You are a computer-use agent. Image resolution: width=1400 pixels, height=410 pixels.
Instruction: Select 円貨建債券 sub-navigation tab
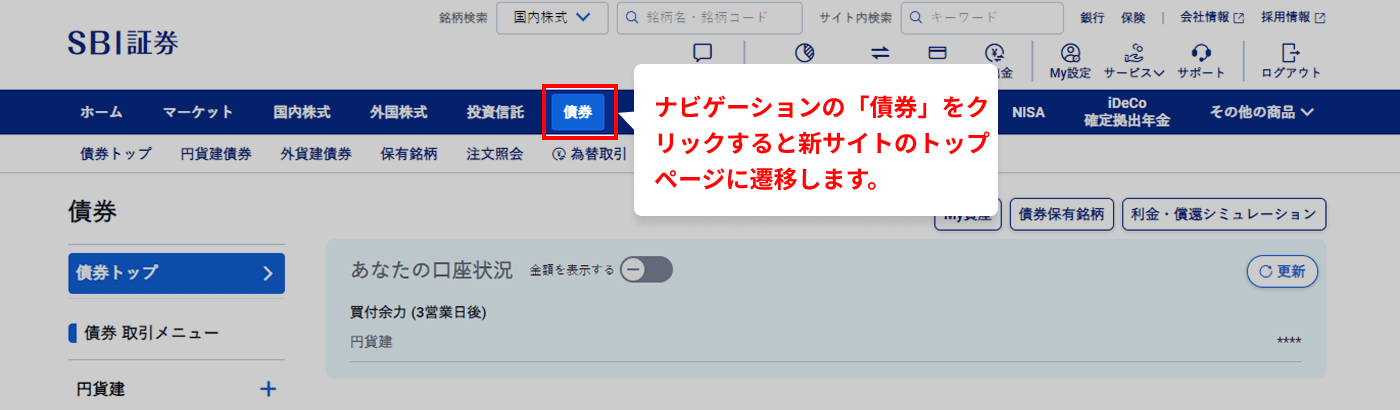(216, 154)
